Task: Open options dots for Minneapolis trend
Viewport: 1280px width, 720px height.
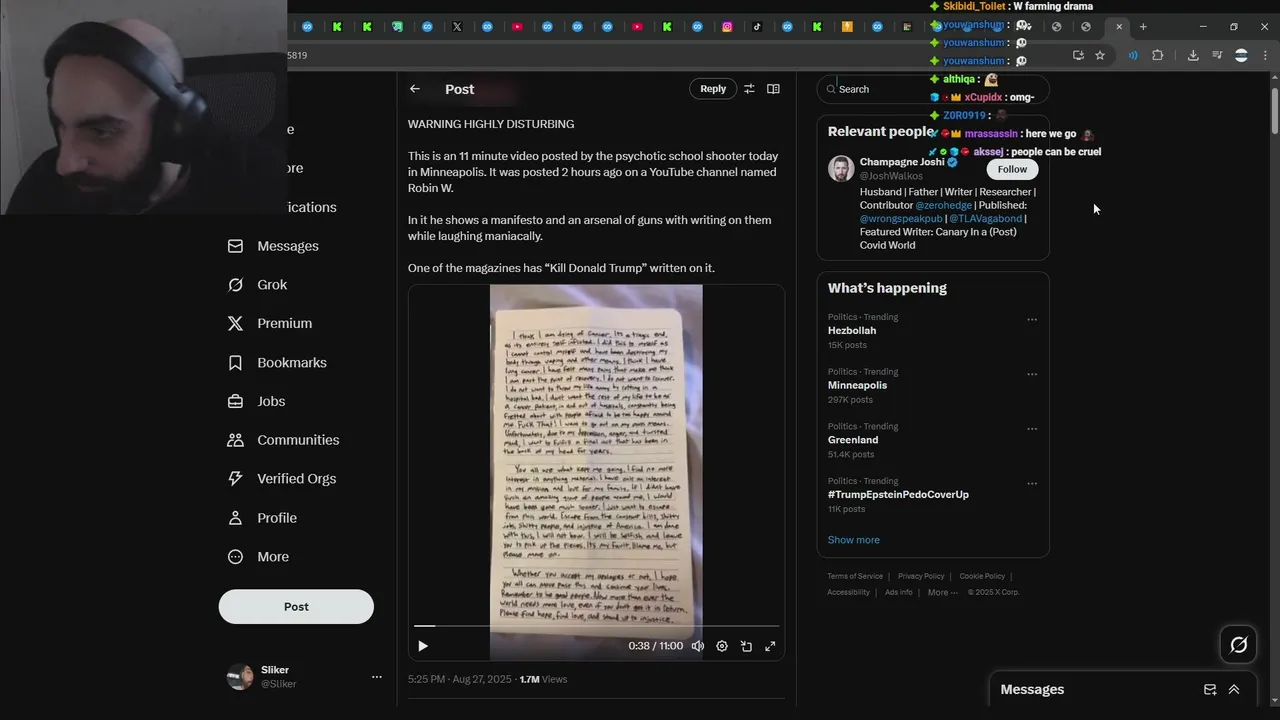Action: pos(1032,375)
